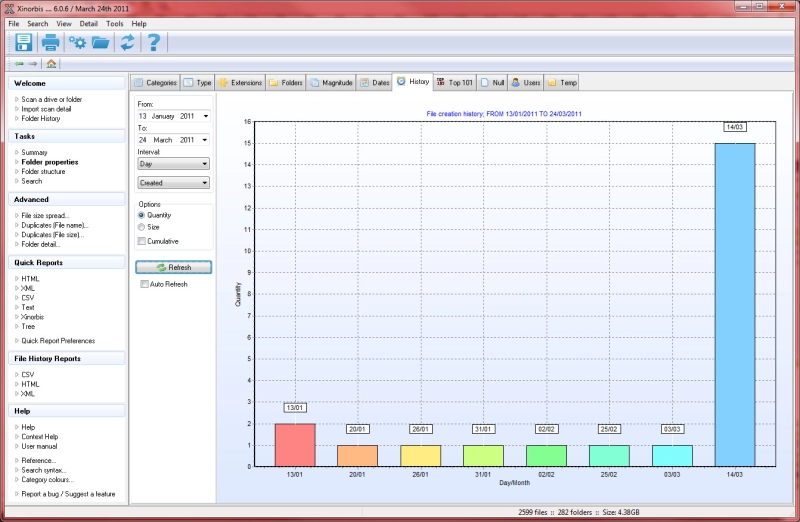Open the File menu
800x522 pixels.
(x=14, y=23)
